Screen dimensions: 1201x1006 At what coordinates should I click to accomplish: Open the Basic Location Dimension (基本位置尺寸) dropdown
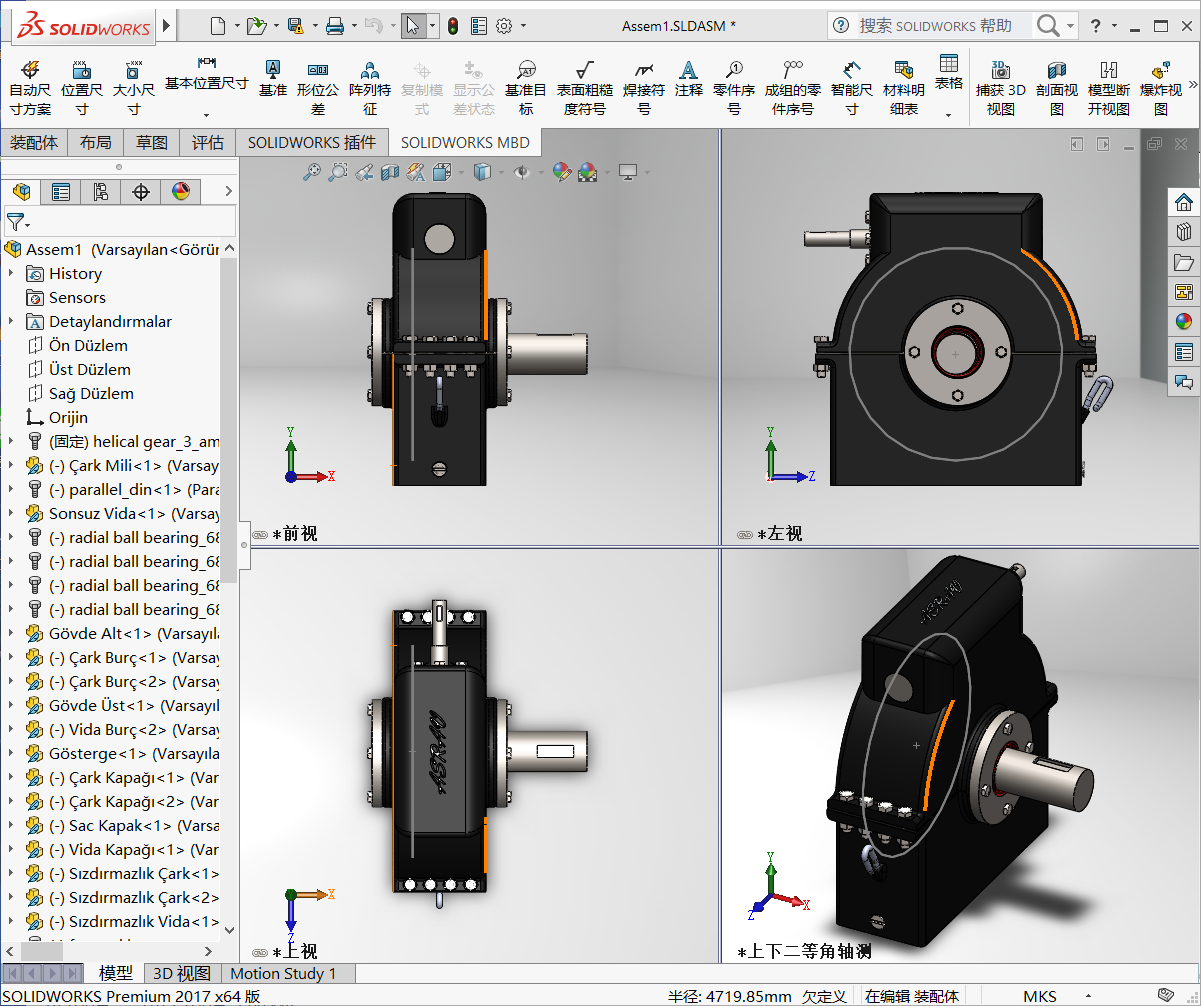tap(206, 115)
